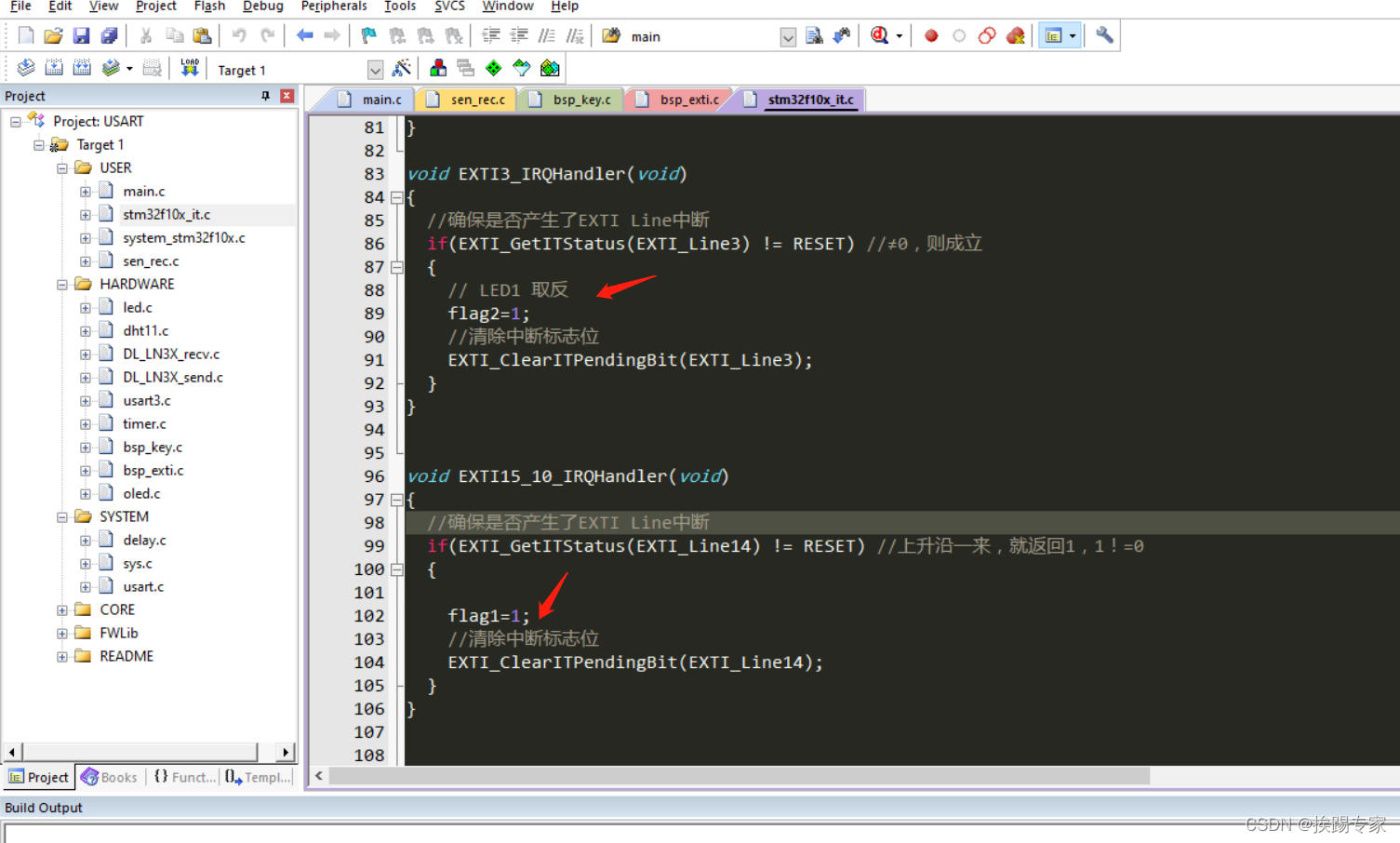Open the window view dropdown arrow
The height and width of the screenshot is (843, 1400).
(x=1073, y=36)
